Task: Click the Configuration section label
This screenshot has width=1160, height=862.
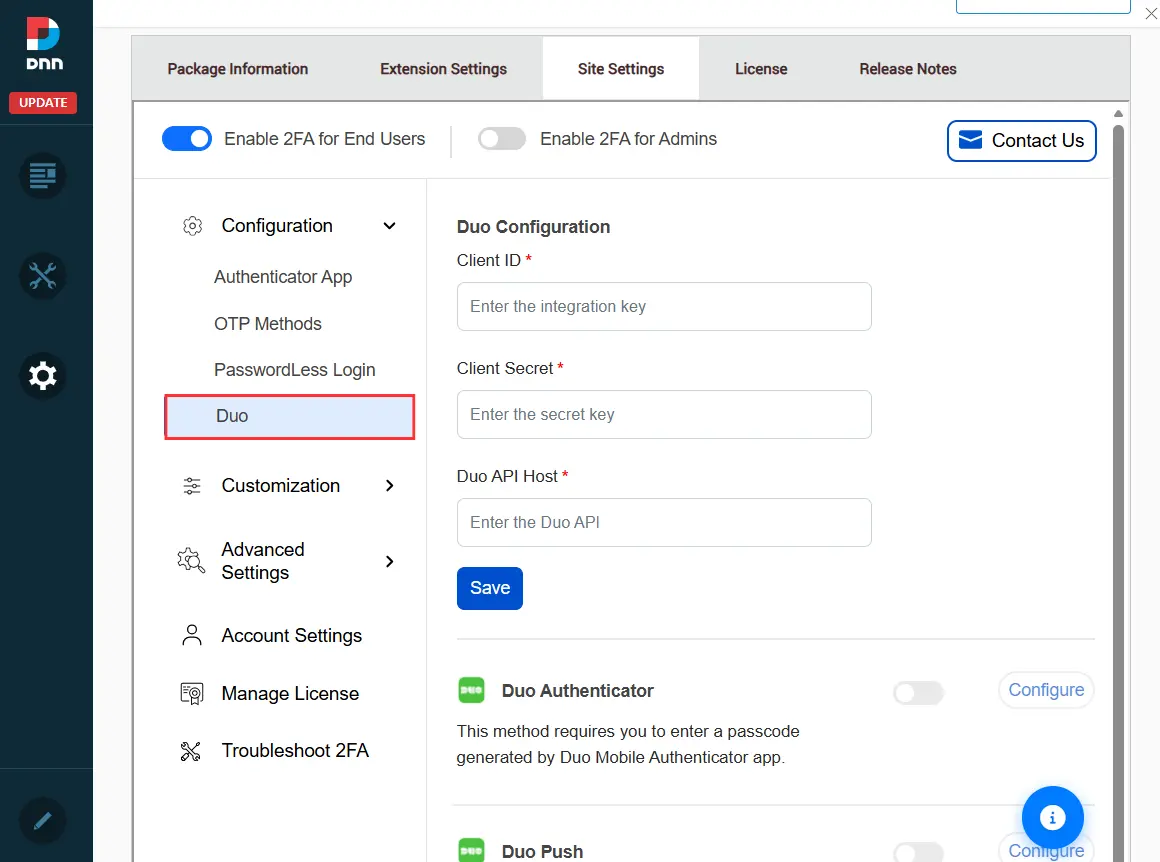Action: click(x=277, y=226)
